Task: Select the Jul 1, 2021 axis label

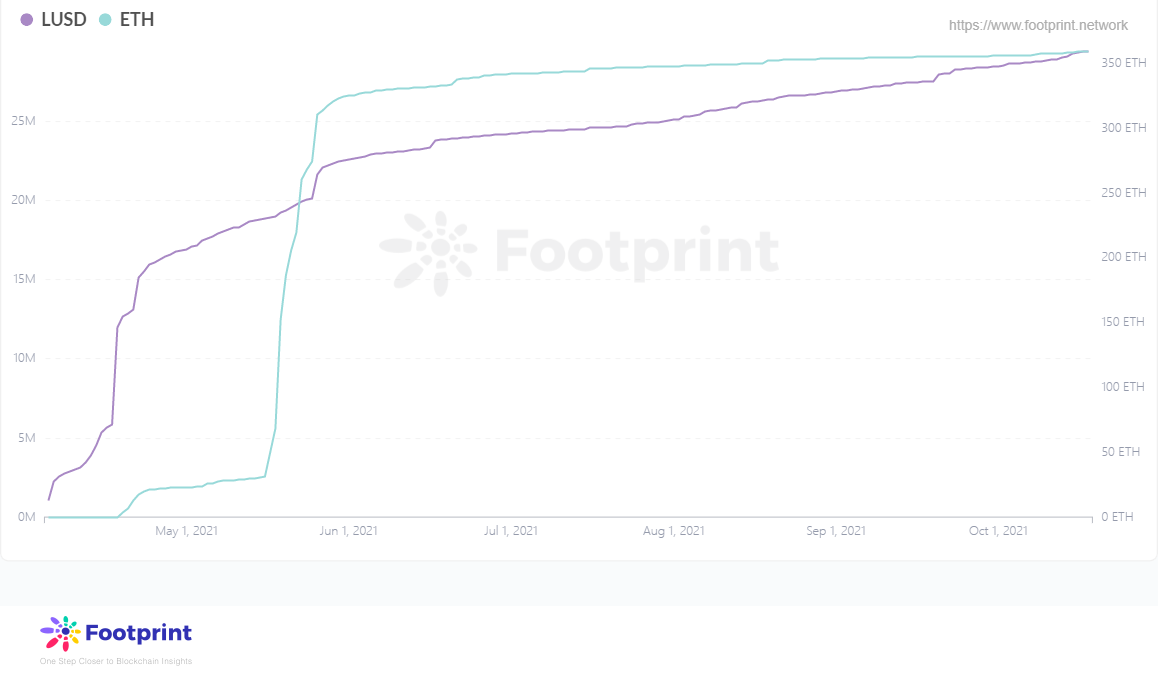Action: 510,530
